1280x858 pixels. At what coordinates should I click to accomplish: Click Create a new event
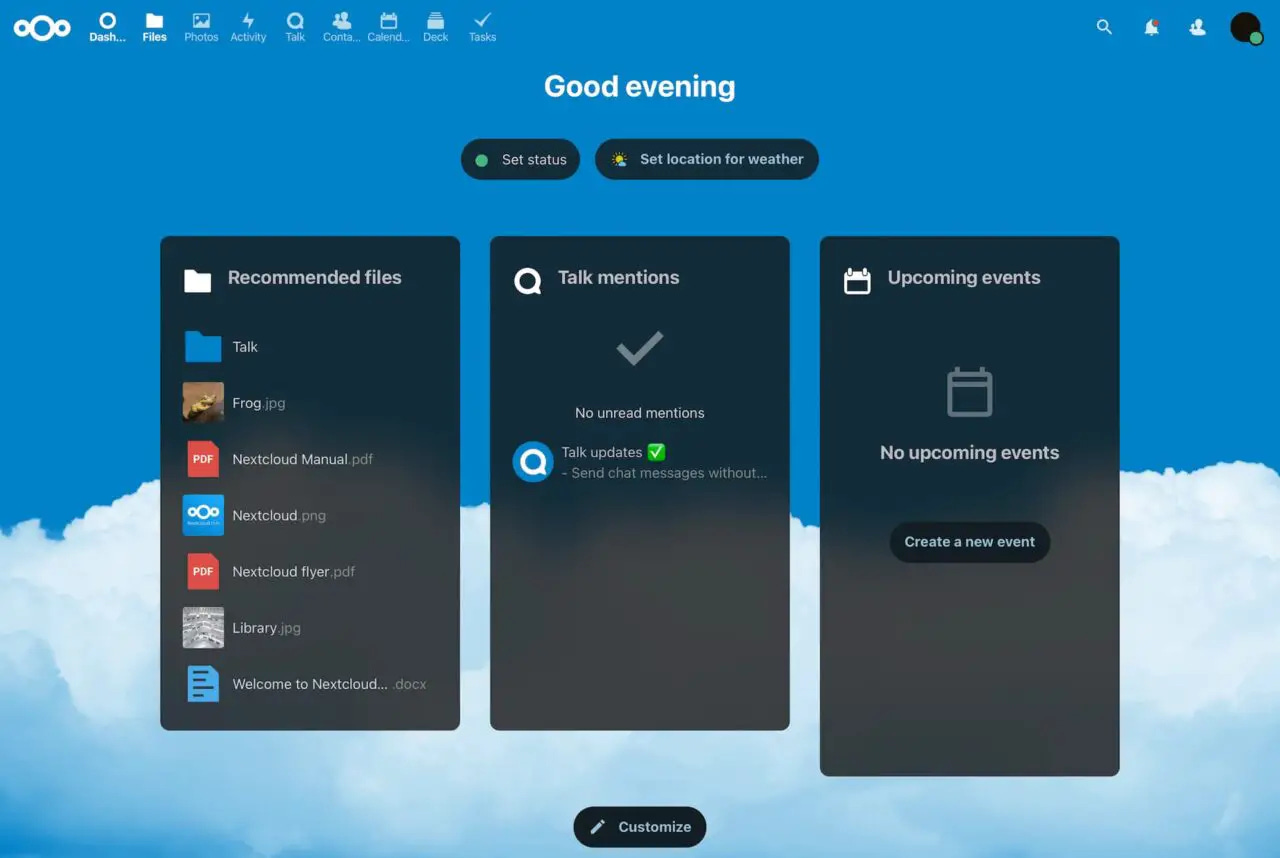pyautogui.click(x=970, y=542)
